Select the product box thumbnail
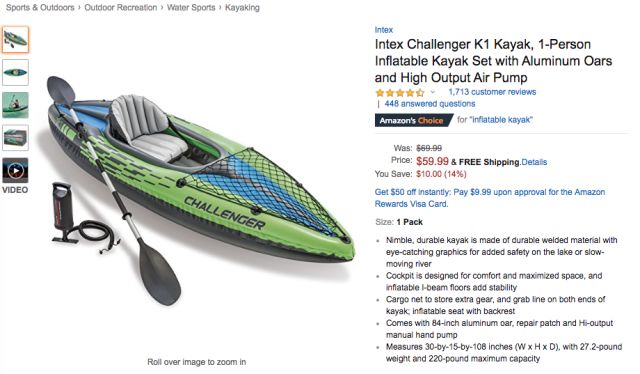The width and height of the screenshot is (640, 374). (x=15, y=138)
